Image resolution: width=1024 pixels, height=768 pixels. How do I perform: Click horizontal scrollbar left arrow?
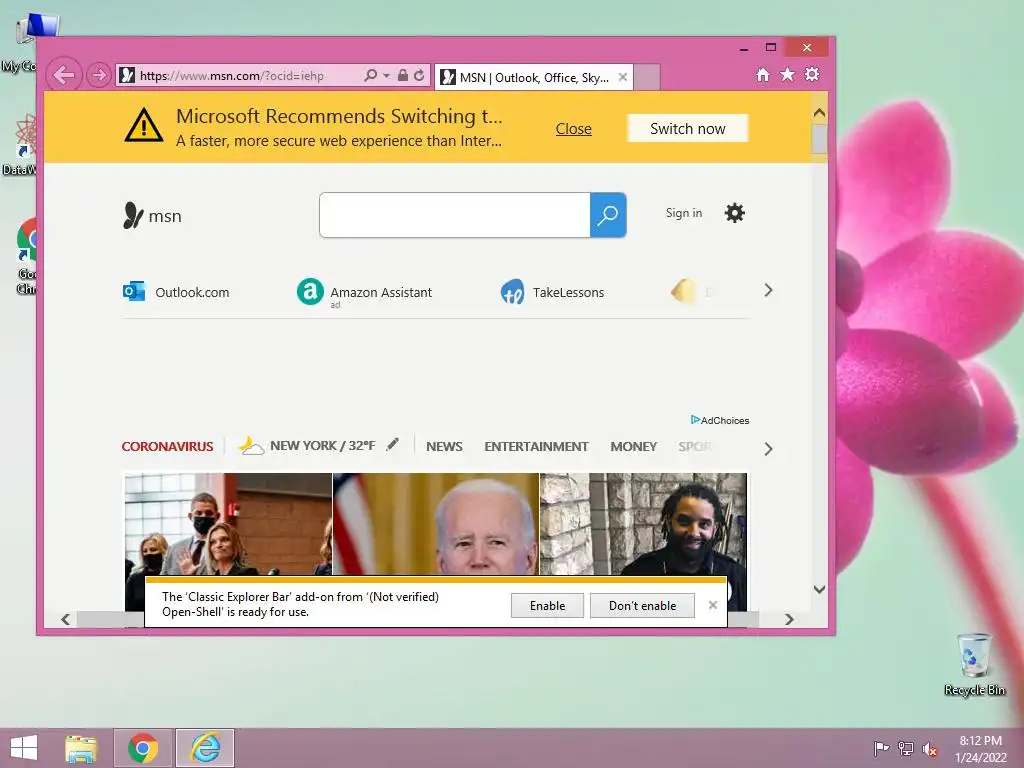click(65, 619)
